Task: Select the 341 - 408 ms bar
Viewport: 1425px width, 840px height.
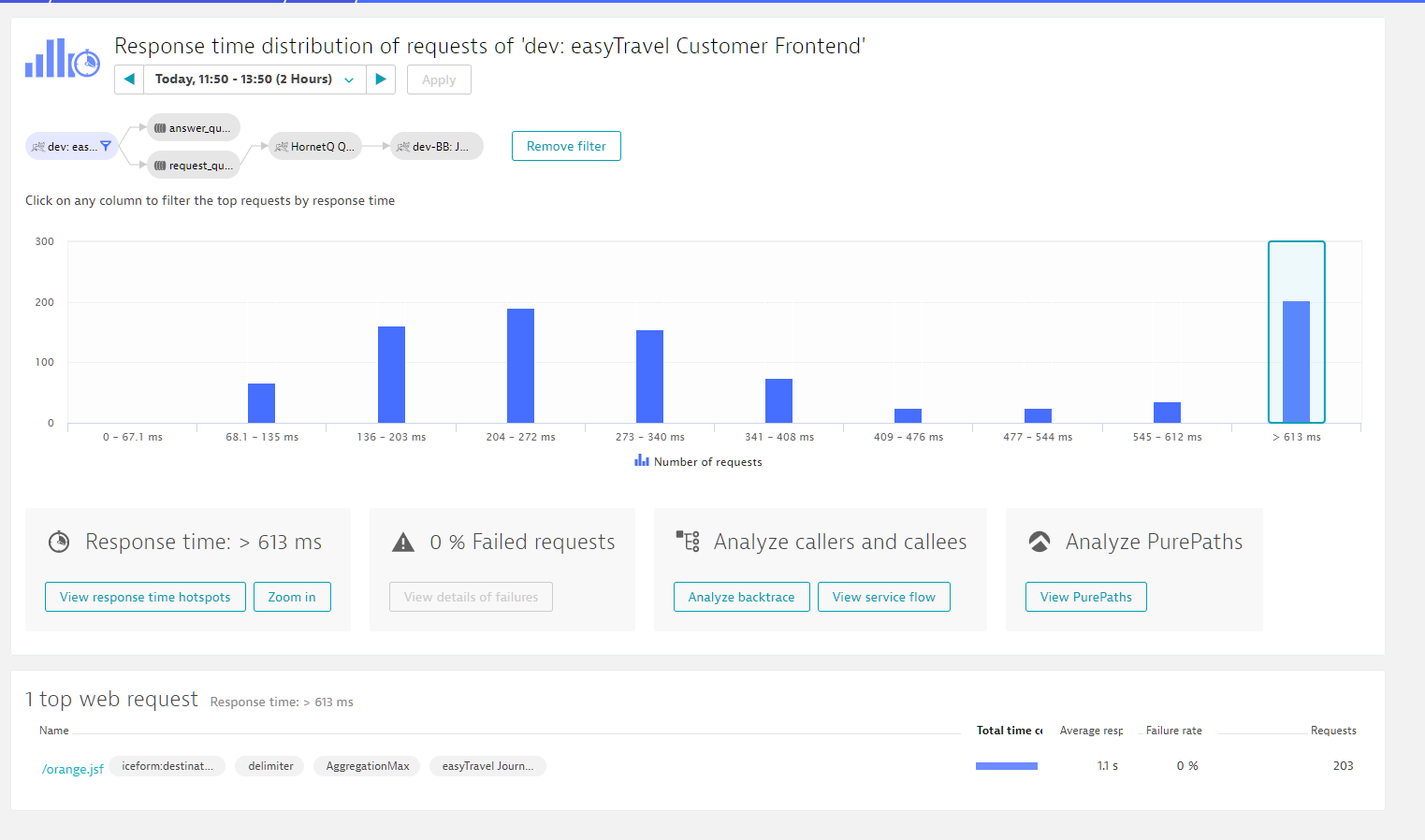Action: coord(778,400)
